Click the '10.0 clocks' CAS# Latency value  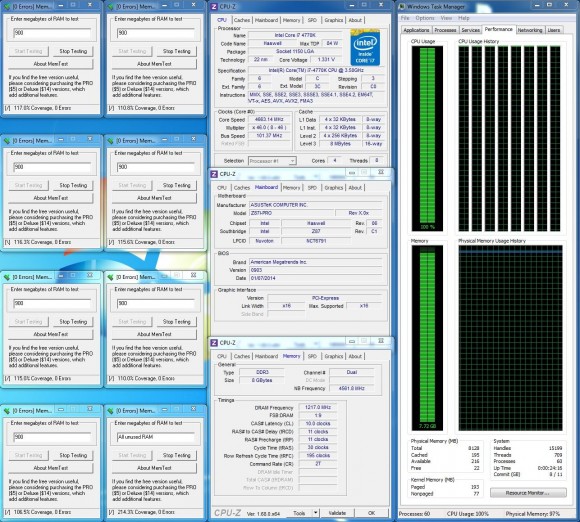pyautogui.click(x=318, y=424)
